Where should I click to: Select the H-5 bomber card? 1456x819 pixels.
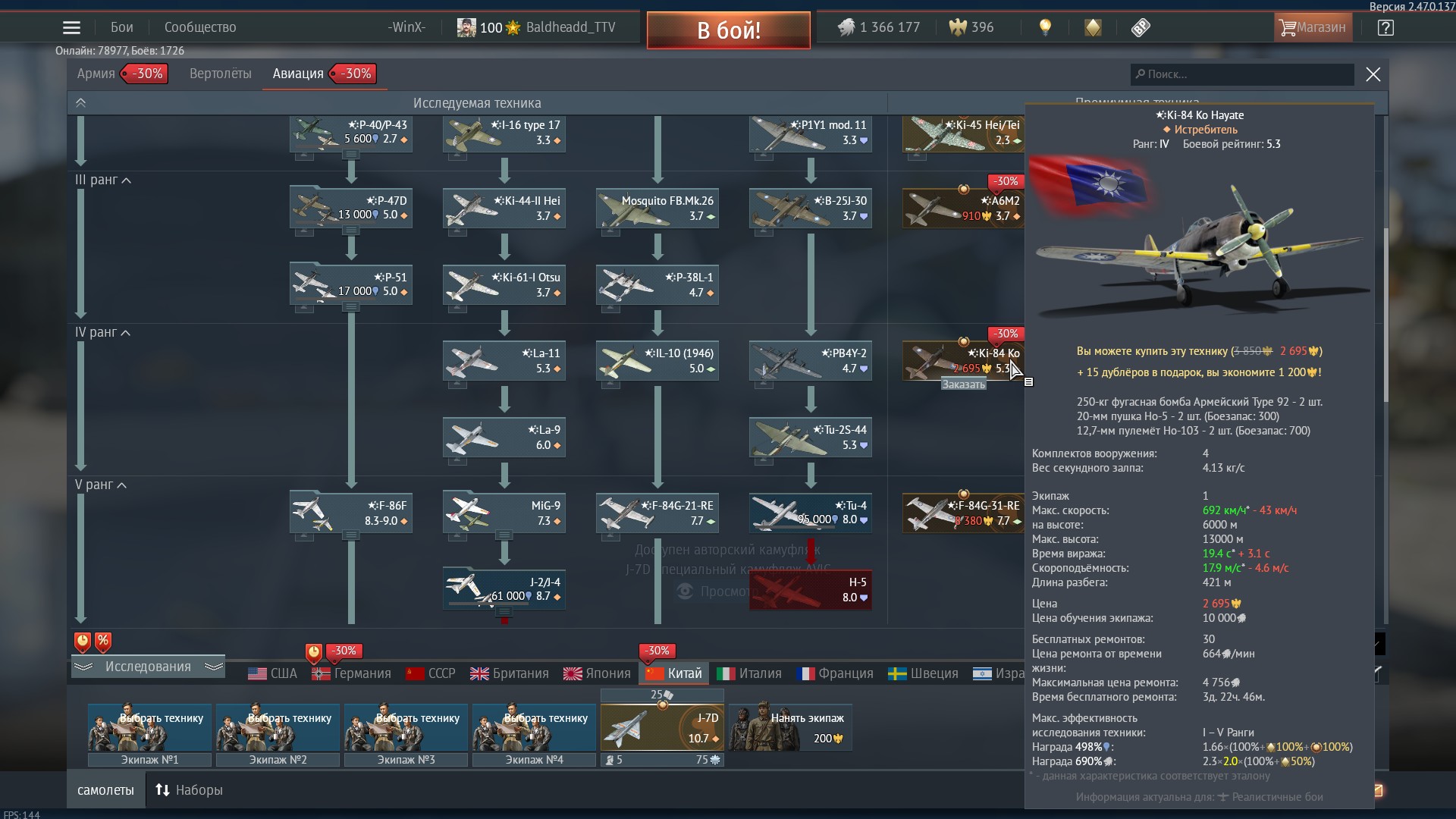[x=811, y=589]
